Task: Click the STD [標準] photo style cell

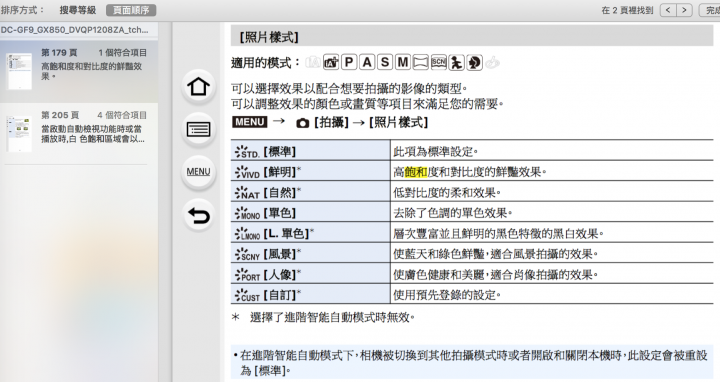Action: pyautogui.click(x=310, y=151)
